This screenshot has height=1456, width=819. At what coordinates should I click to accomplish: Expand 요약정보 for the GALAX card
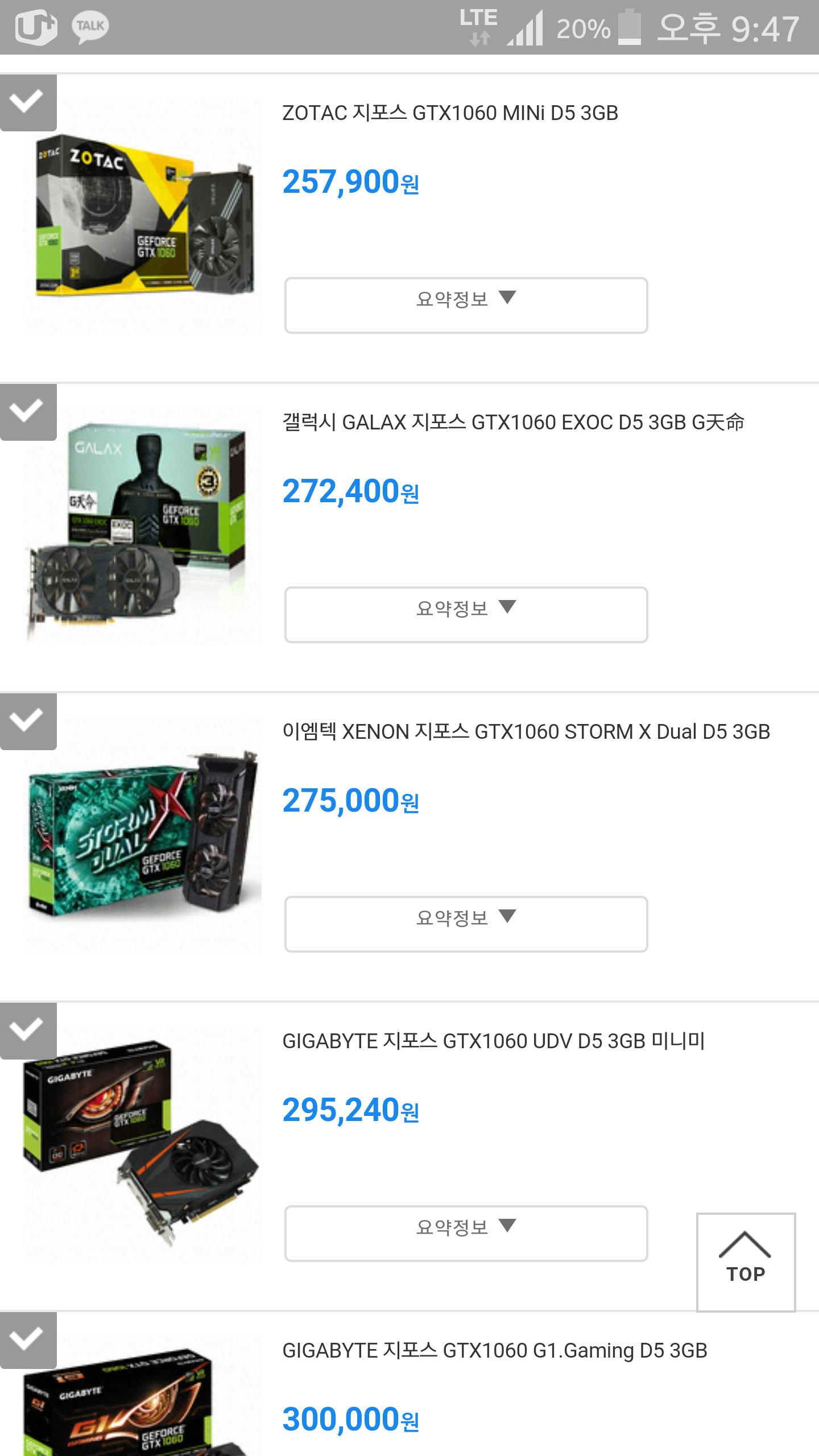(466, 614)
